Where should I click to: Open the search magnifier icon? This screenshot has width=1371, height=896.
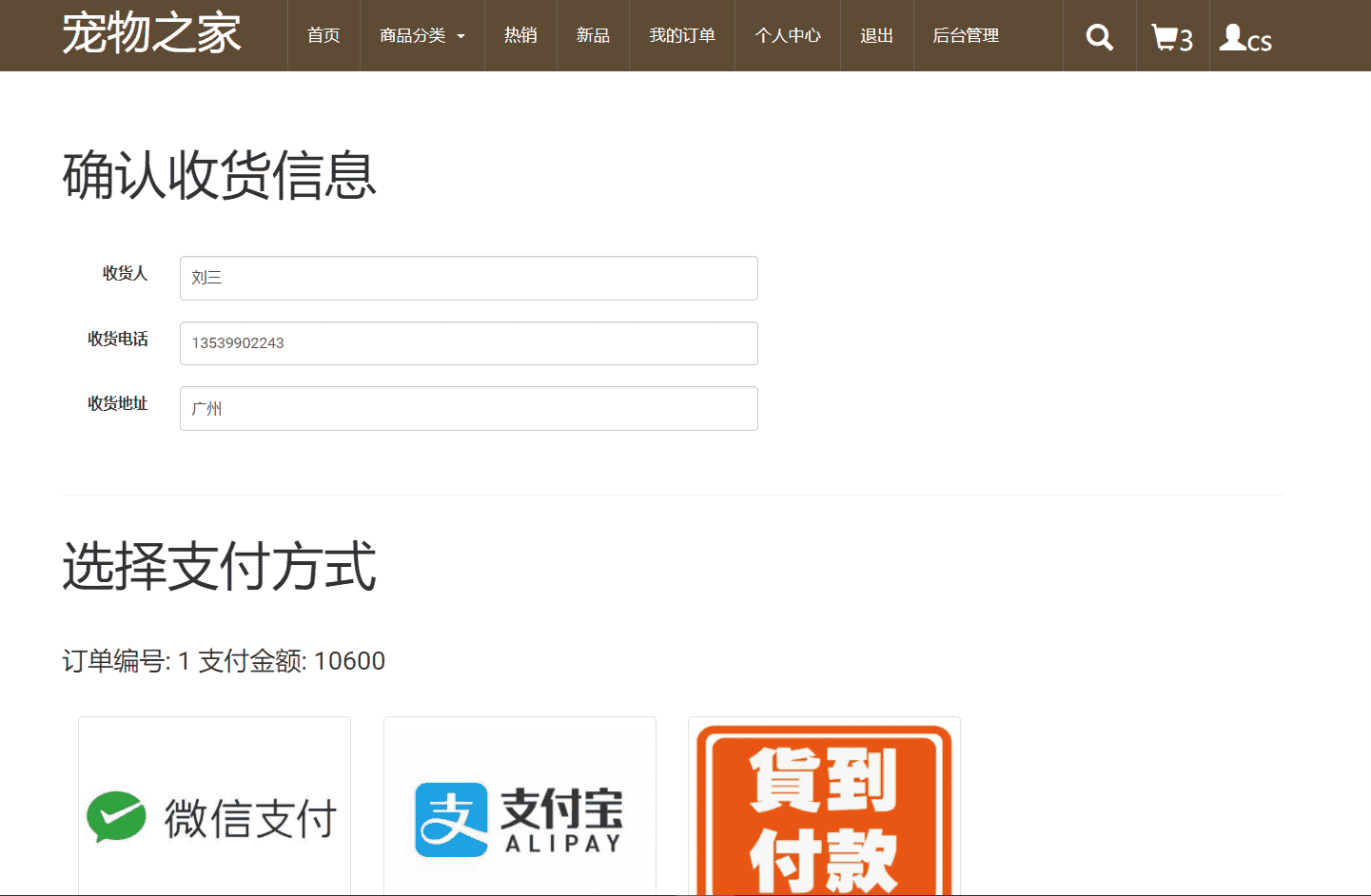coord(1099,37)
